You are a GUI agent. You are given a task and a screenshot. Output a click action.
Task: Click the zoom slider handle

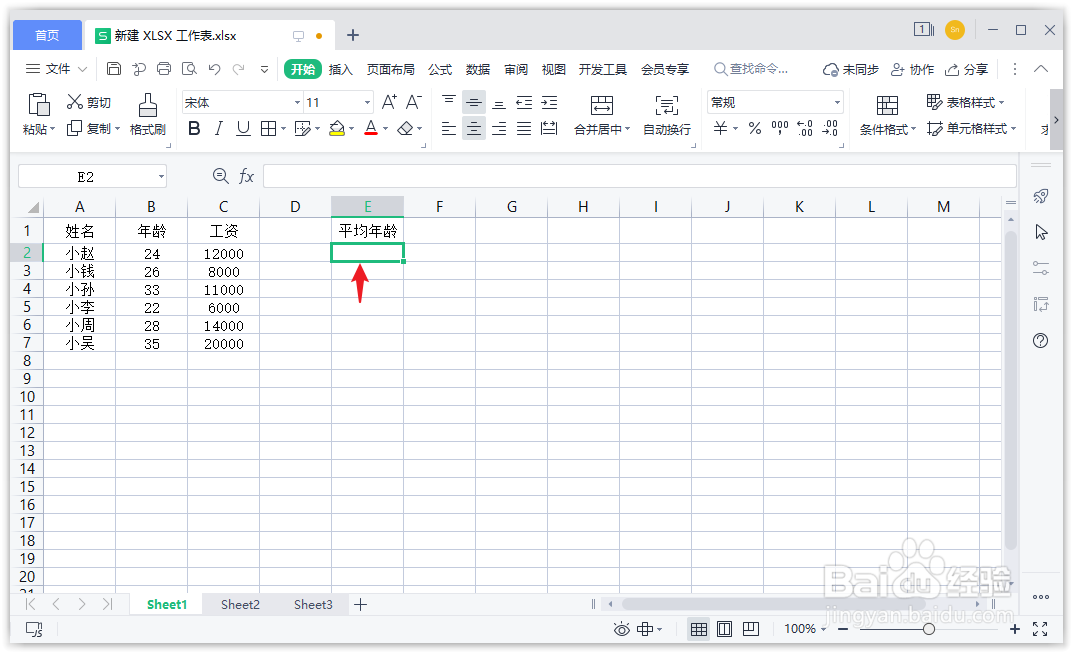[929, 629]
